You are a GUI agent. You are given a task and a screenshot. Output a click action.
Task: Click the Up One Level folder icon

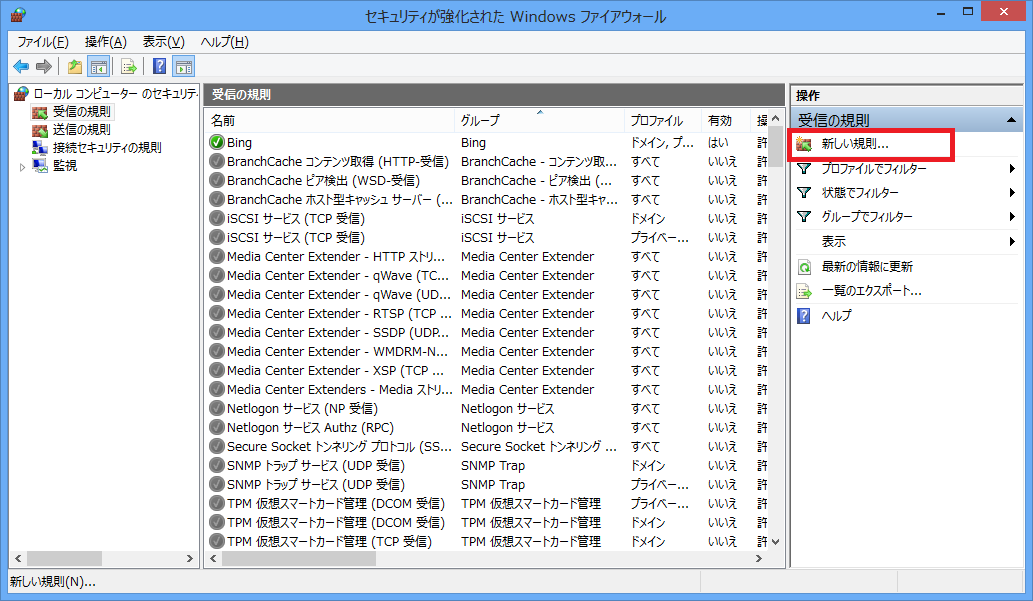(x=75, y=67)
